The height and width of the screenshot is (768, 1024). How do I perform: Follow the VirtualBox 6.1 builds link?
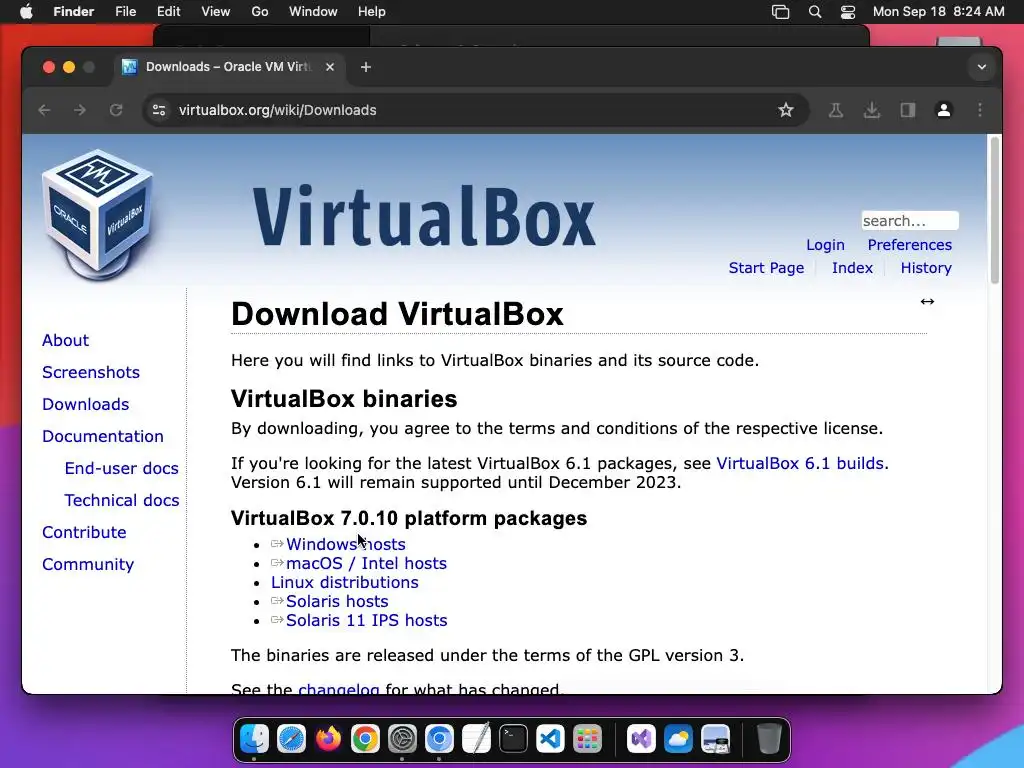tap(800, 463)
